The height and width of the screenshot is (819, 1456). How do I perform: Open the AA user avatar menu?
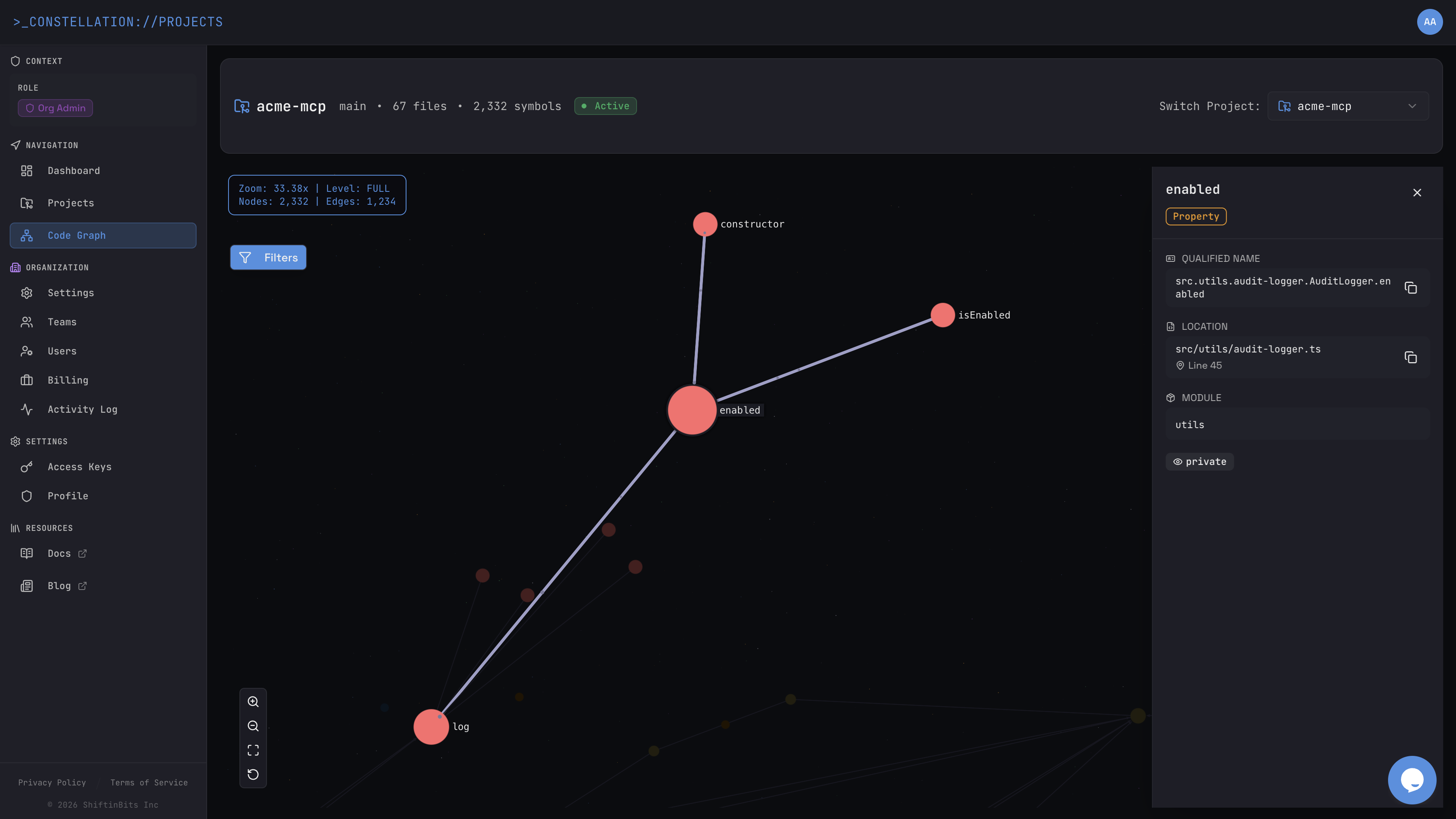1429,22
